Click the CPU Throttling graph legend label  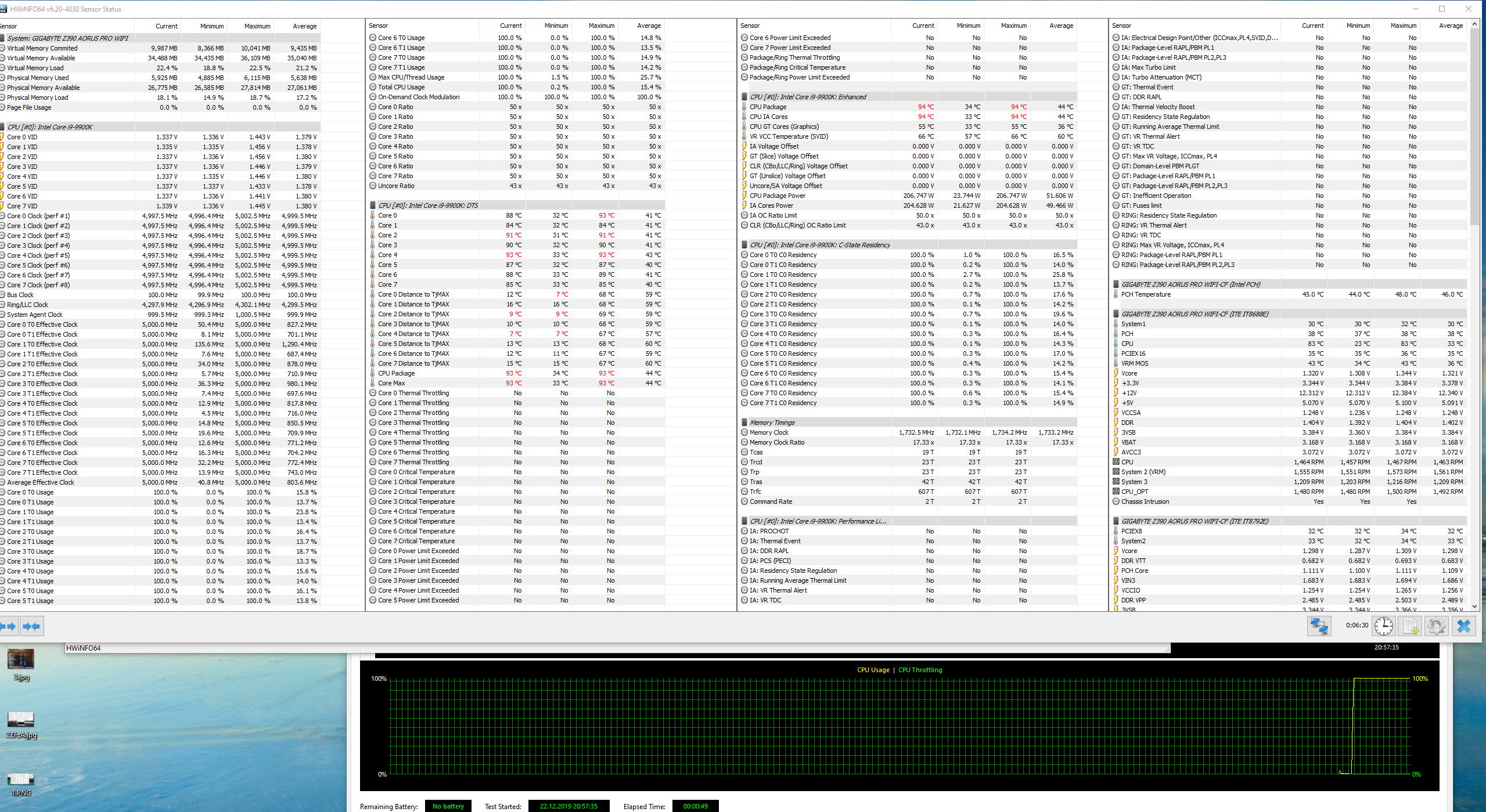(920, 670)
